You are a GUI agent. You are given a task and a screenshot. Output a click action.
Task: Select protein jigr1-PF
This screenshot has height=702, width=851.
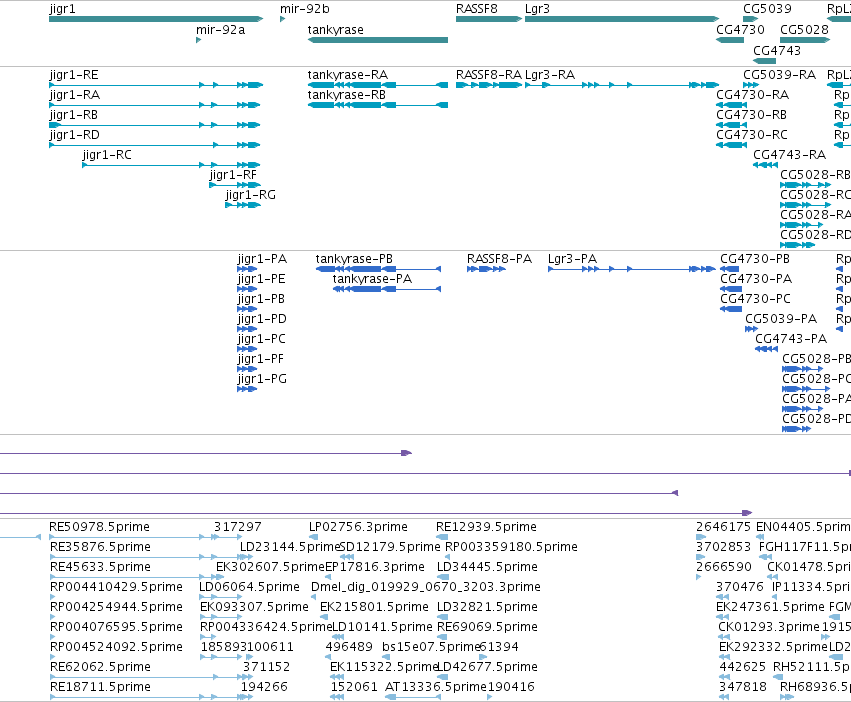[x=247, y=369]
